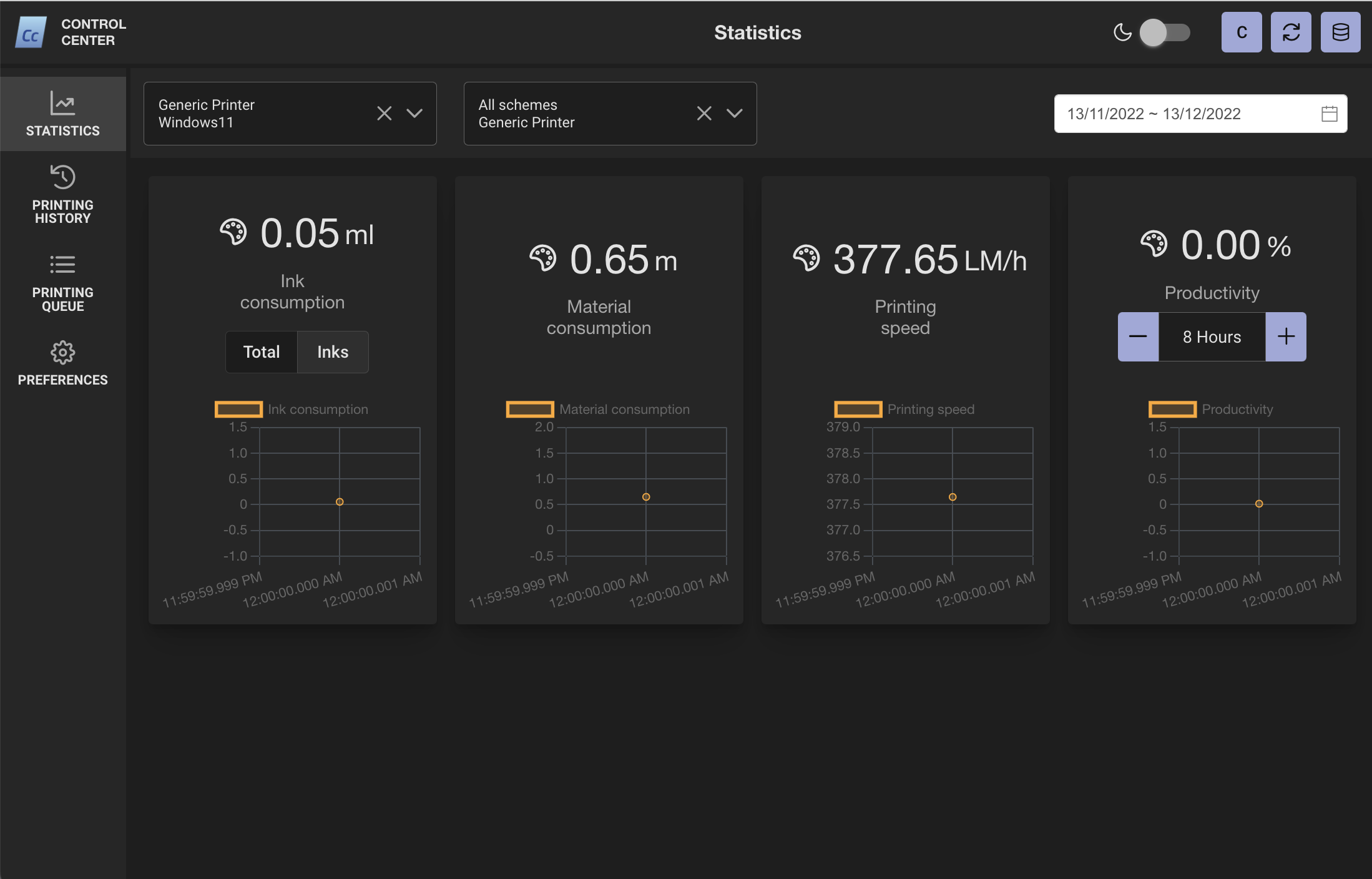Toggle Material consumption legend color swatch
Viewport: 1372px width, 879px height.
pos(529,410)
